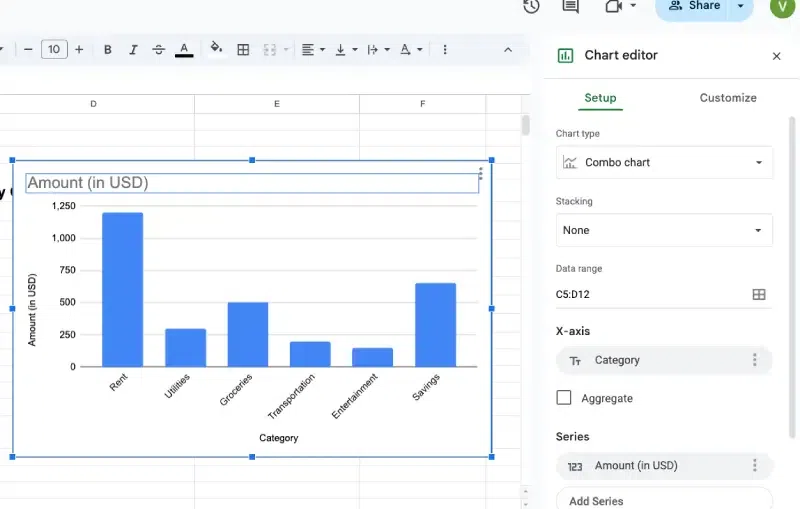The width and height of the screenshot is (800, 509).
Task: Open the merge cells dropdown arrow
Action: 286,49
